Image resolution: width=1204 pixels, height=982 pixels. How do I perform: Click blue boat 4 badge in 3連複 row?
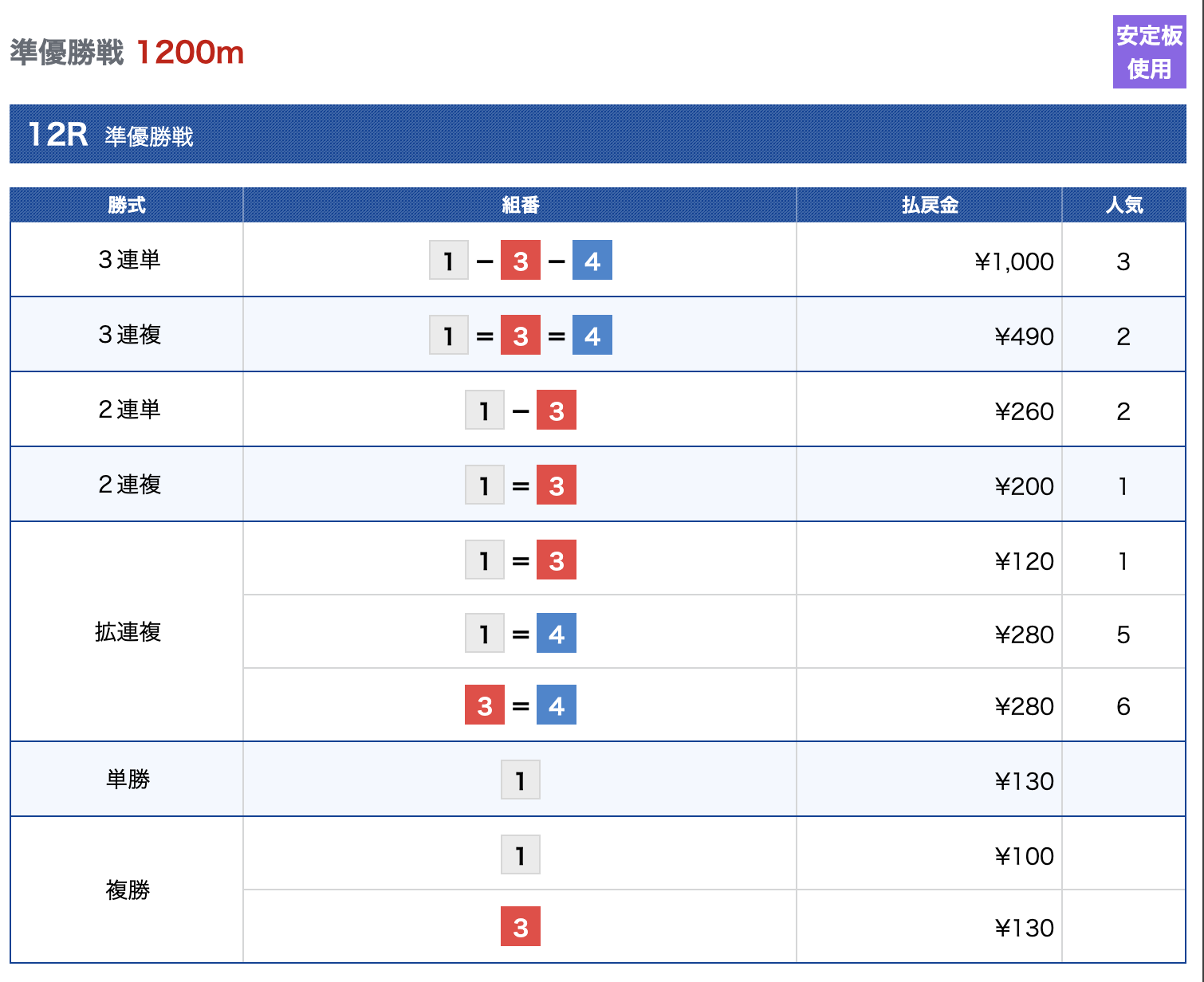(592, 336)
